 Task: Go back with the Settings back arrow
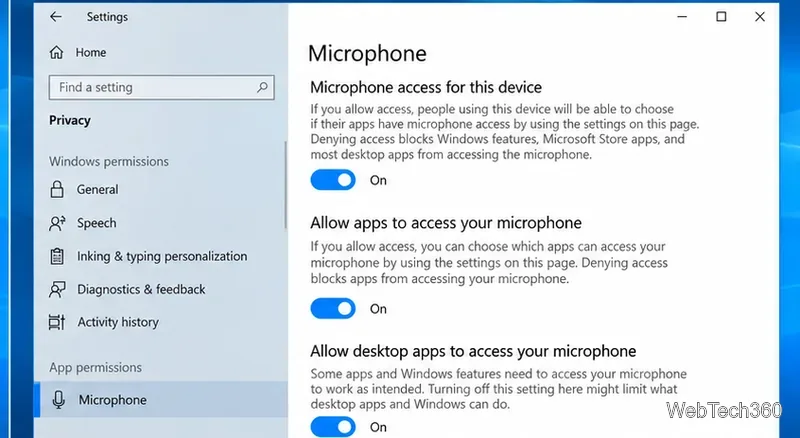[56, 17]
